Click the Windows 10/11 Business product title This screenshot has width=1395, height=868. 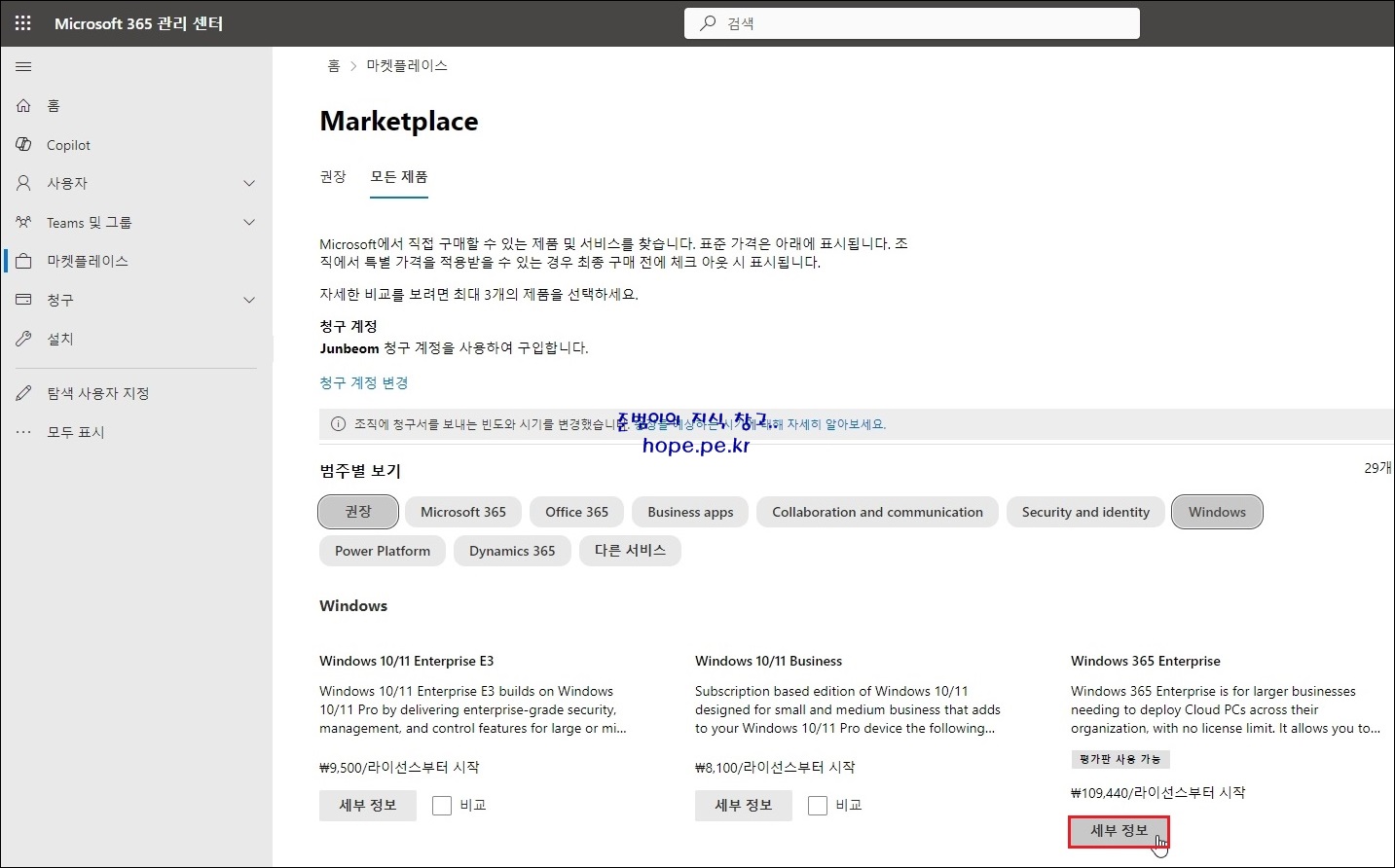coord(769,662)
